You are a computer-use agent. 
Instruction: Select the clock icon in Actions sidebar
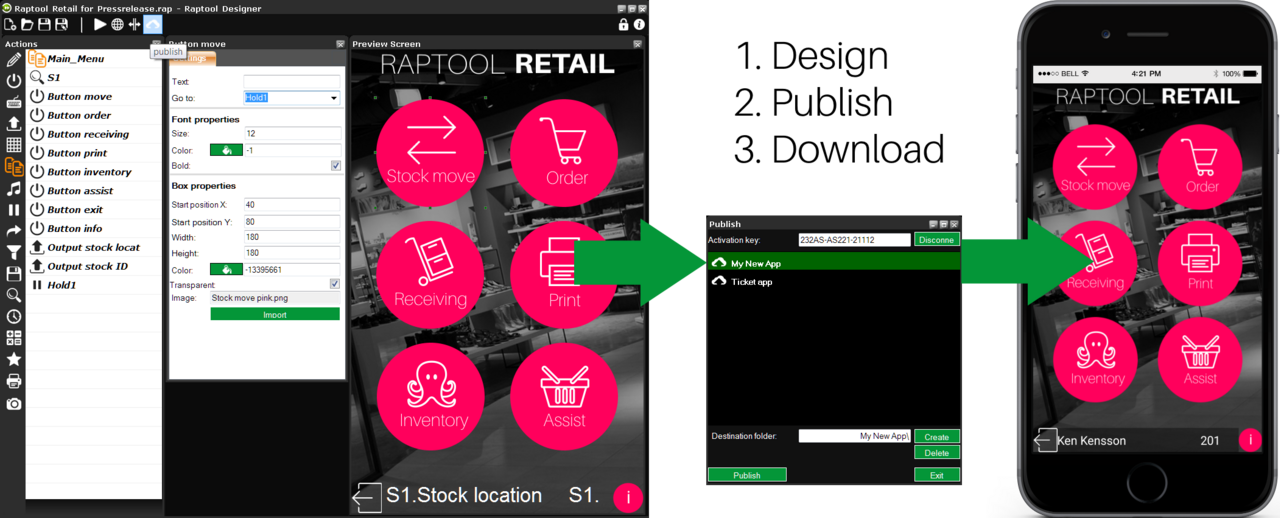[x=14, y=316]
